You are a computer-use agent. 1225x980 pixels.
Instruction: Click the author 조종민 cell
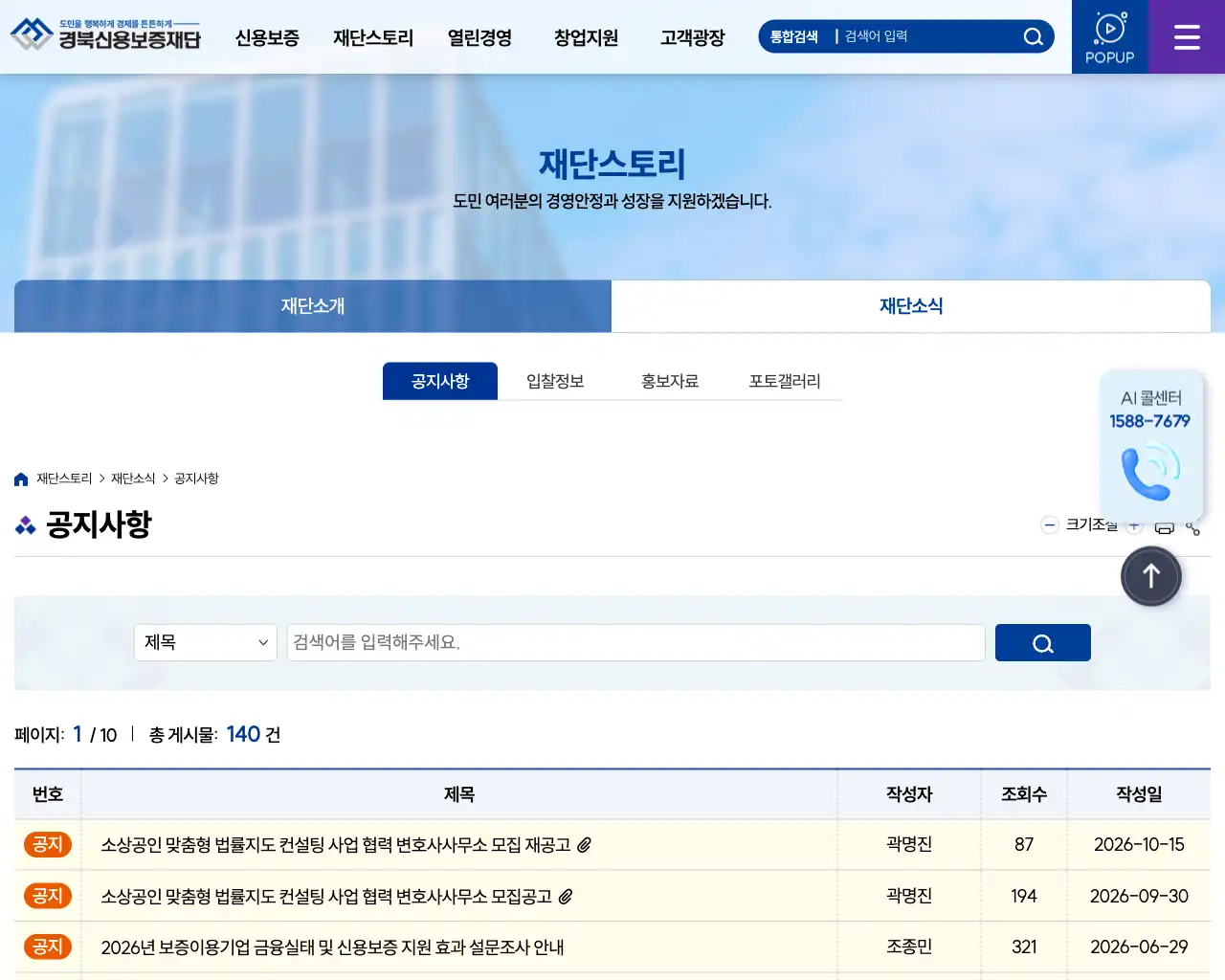point(909,947)
